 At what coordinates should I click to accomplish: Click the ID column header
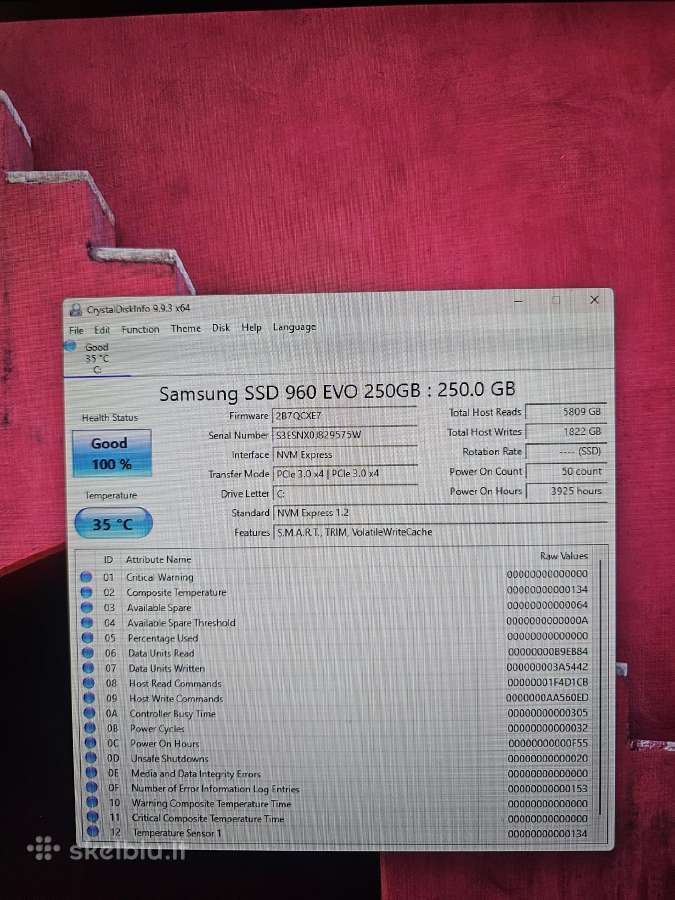coord(108,560)
